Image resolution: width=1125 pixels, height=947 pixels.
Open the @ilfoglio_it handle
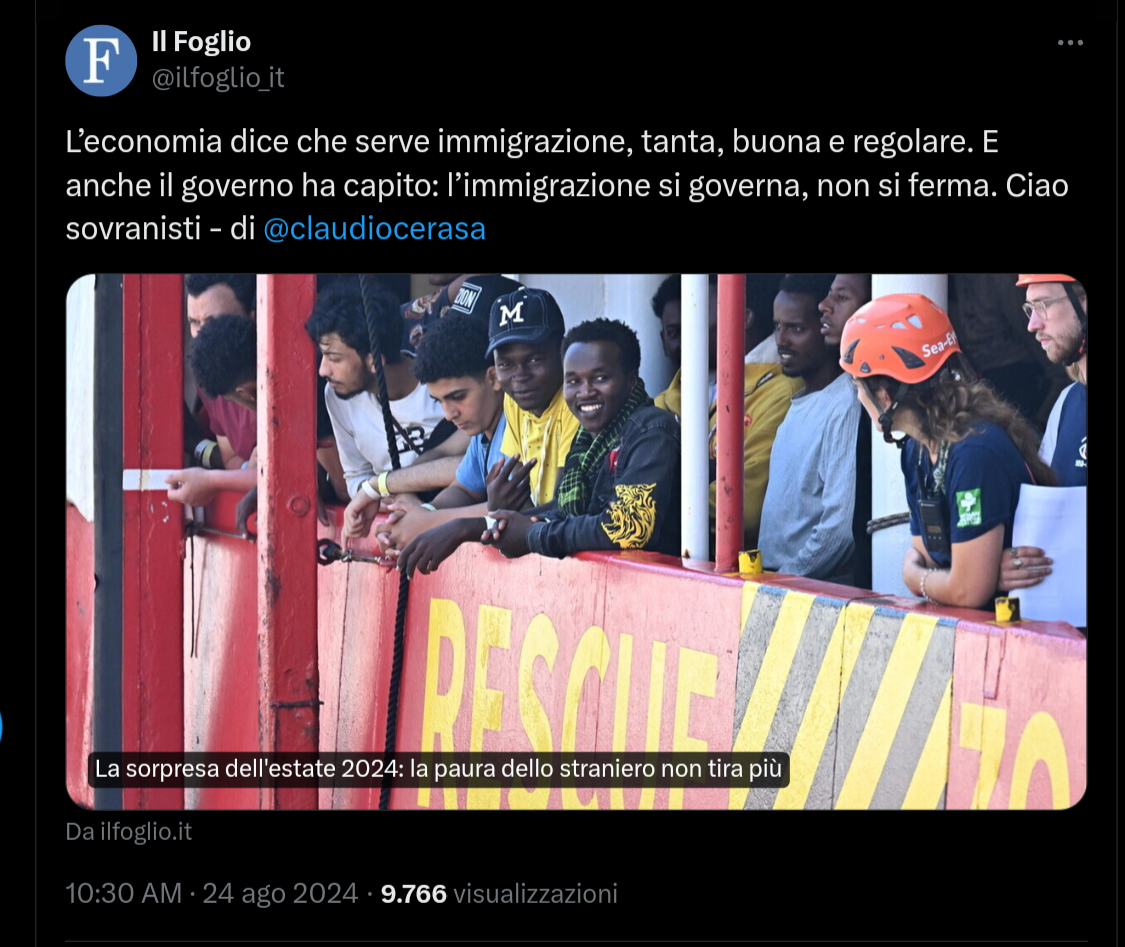click(218, 77)
